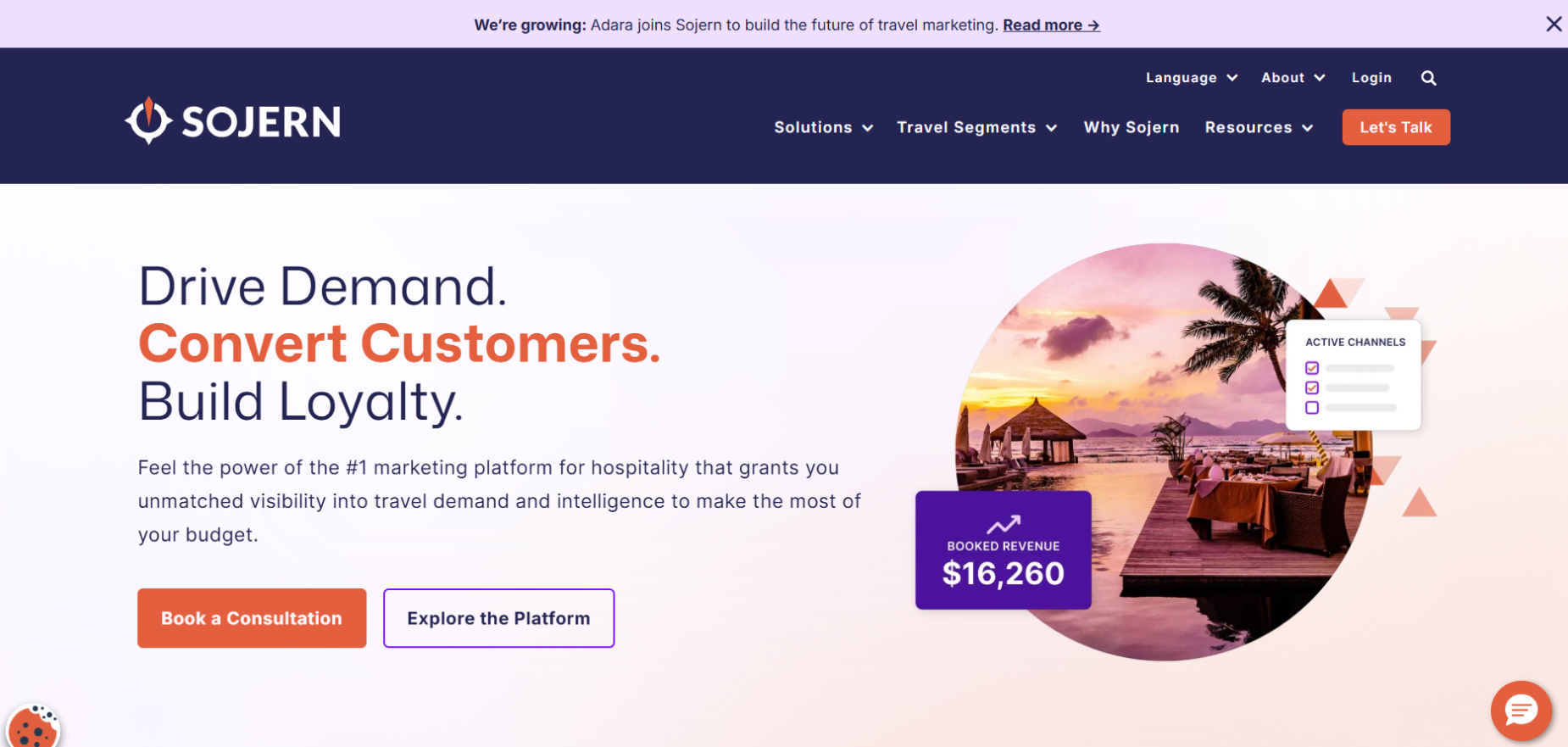Click Book a Consultation
The height and width of the screenshot is (747, 1568).
[x=251, y=618]
